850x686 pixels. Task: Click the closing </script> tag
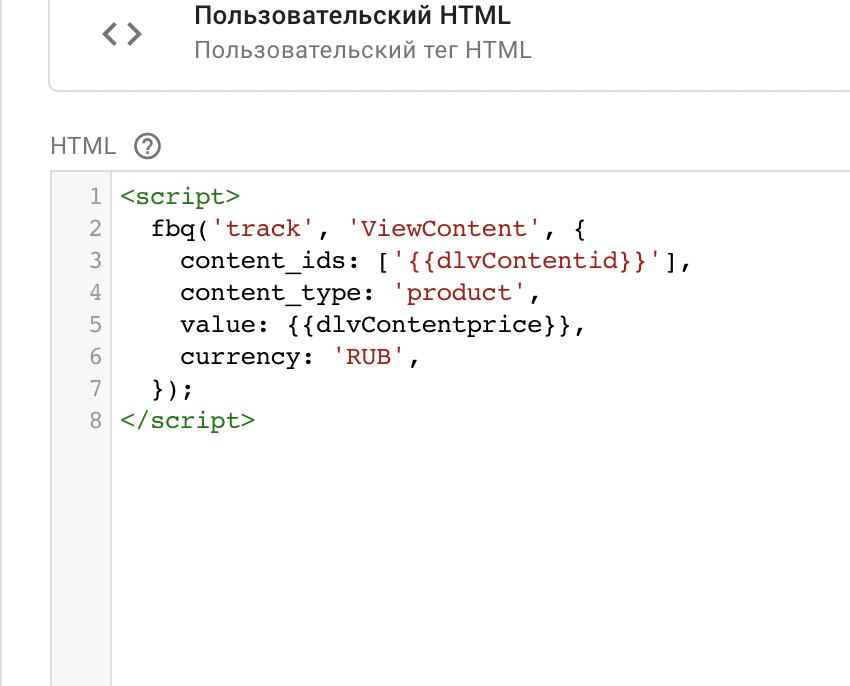point(188,421)
